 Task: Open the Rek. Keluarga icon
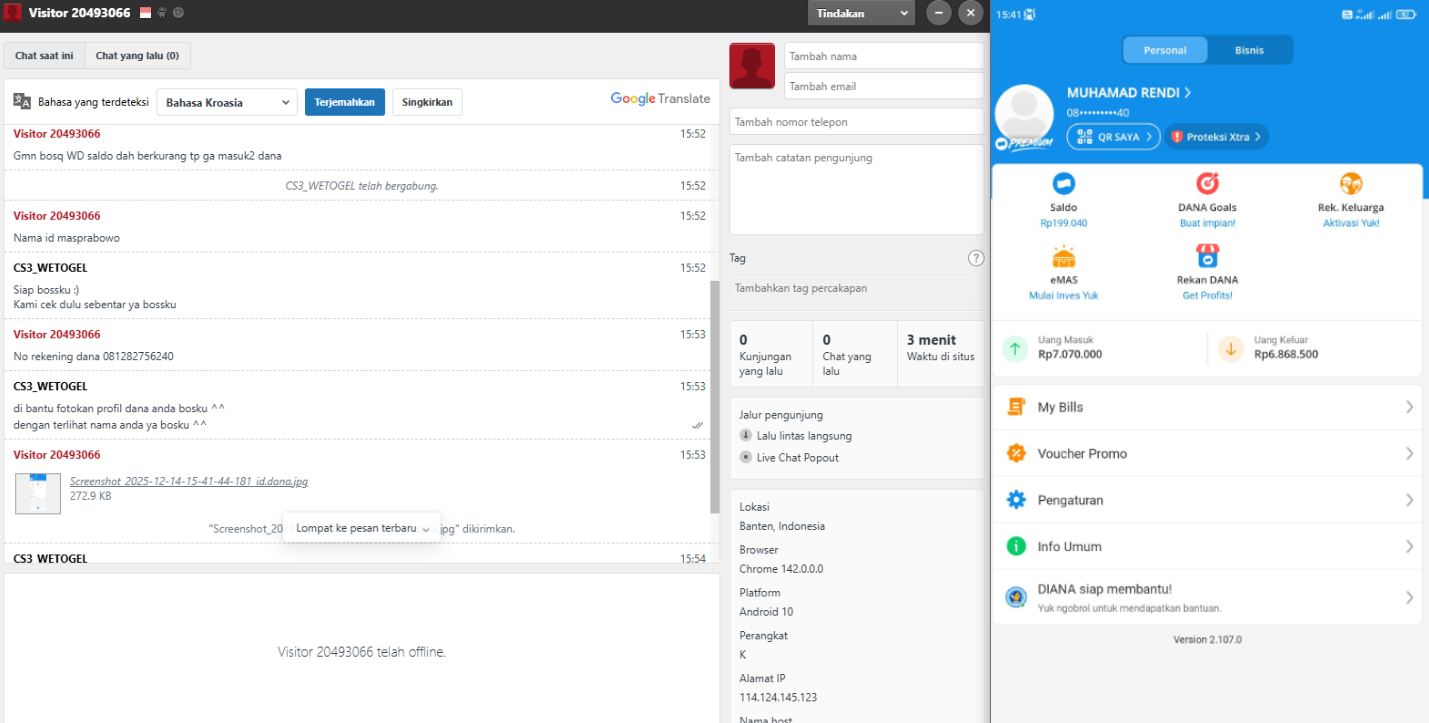(1351, 184)
